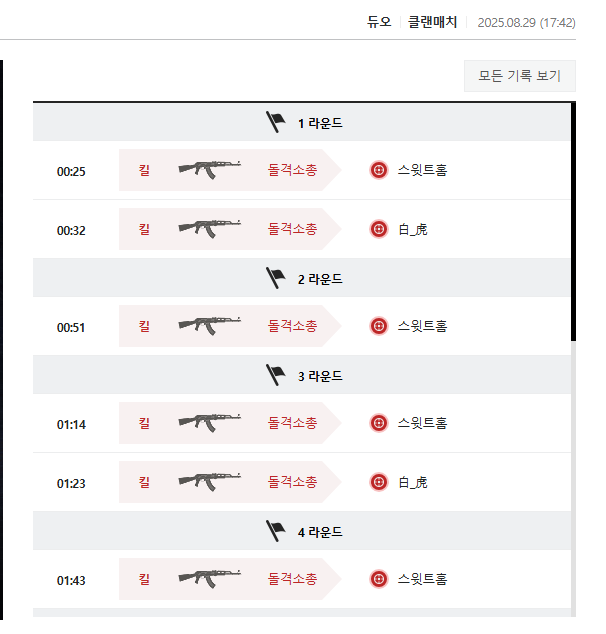Click the 돌격소총 label in the 00:51 row
606x634 pixels.
coord(293,326)
